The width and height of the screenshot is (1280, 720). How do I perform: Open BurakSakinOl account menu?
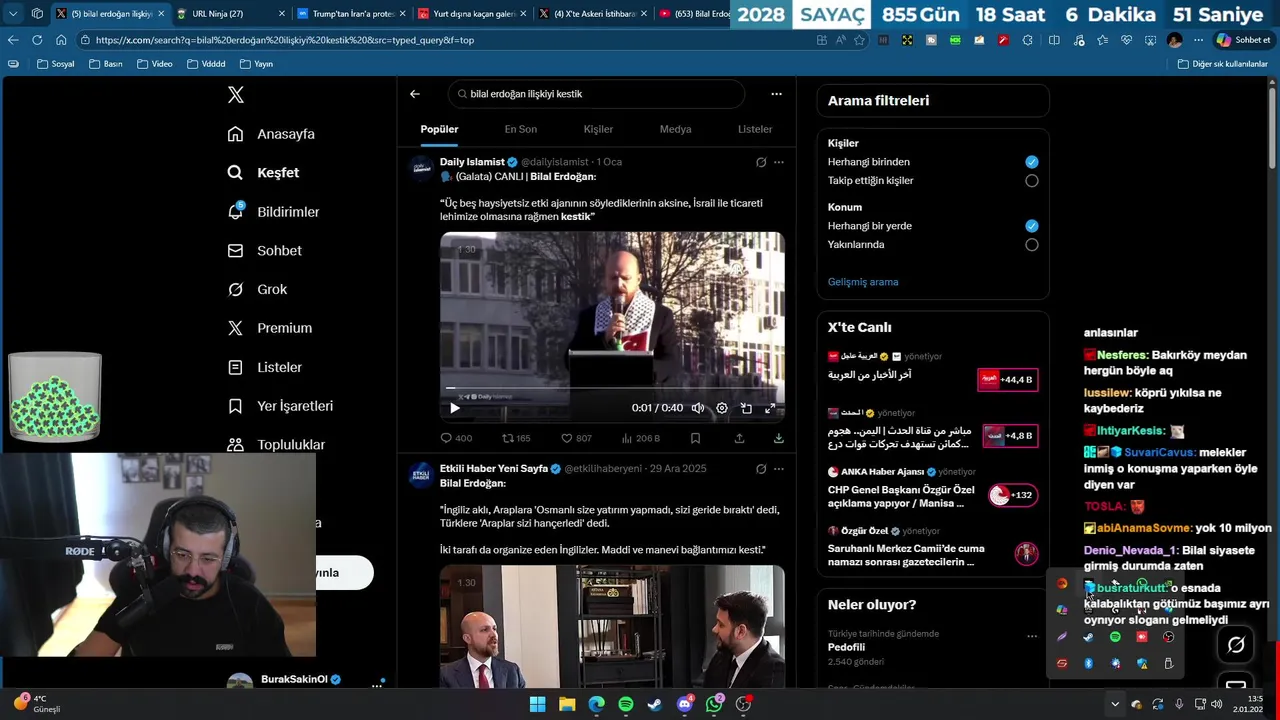click(x=377, y=684)
